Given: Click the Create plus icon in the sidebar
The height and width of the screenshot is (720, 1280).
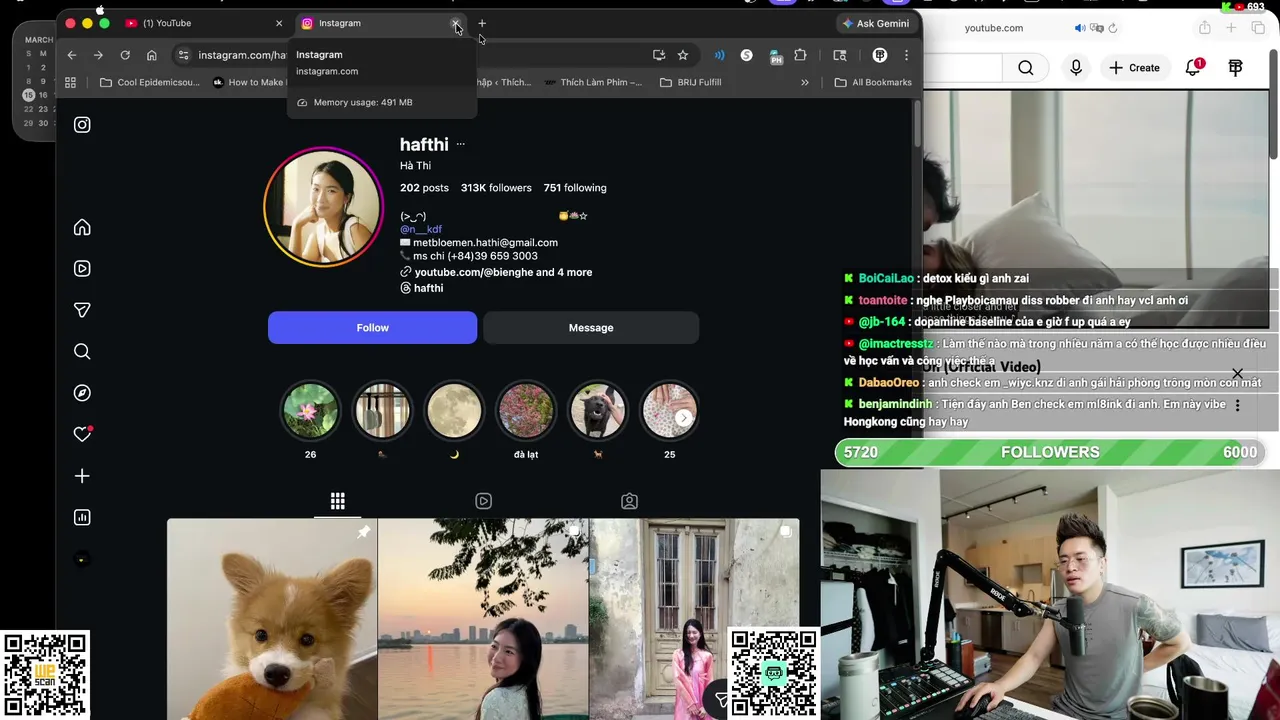Looking at the screenshot, I should (x=82, y=476).
